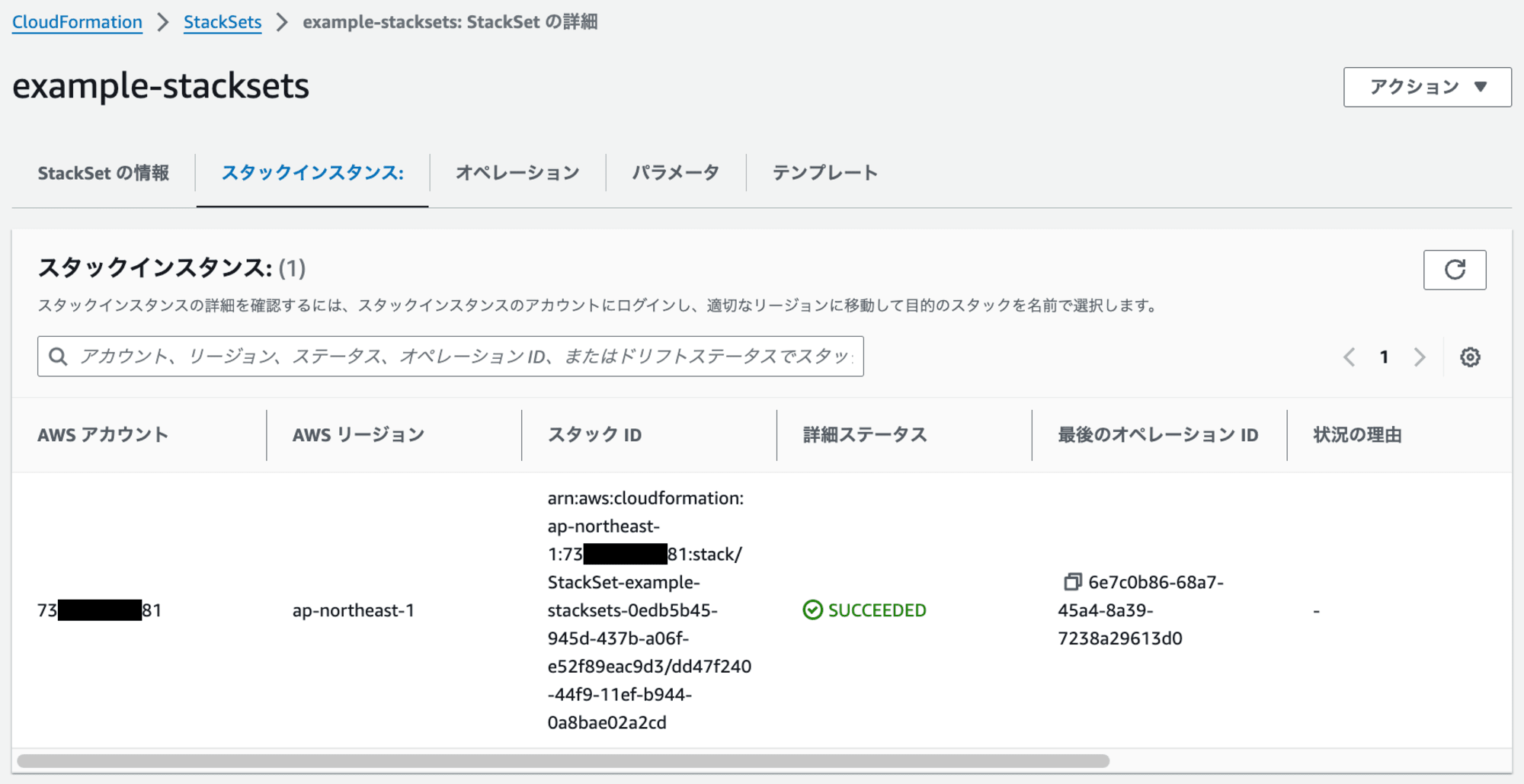Copy the last operation ID
The image size is (1524, 784).
[x=1072, y=582]
